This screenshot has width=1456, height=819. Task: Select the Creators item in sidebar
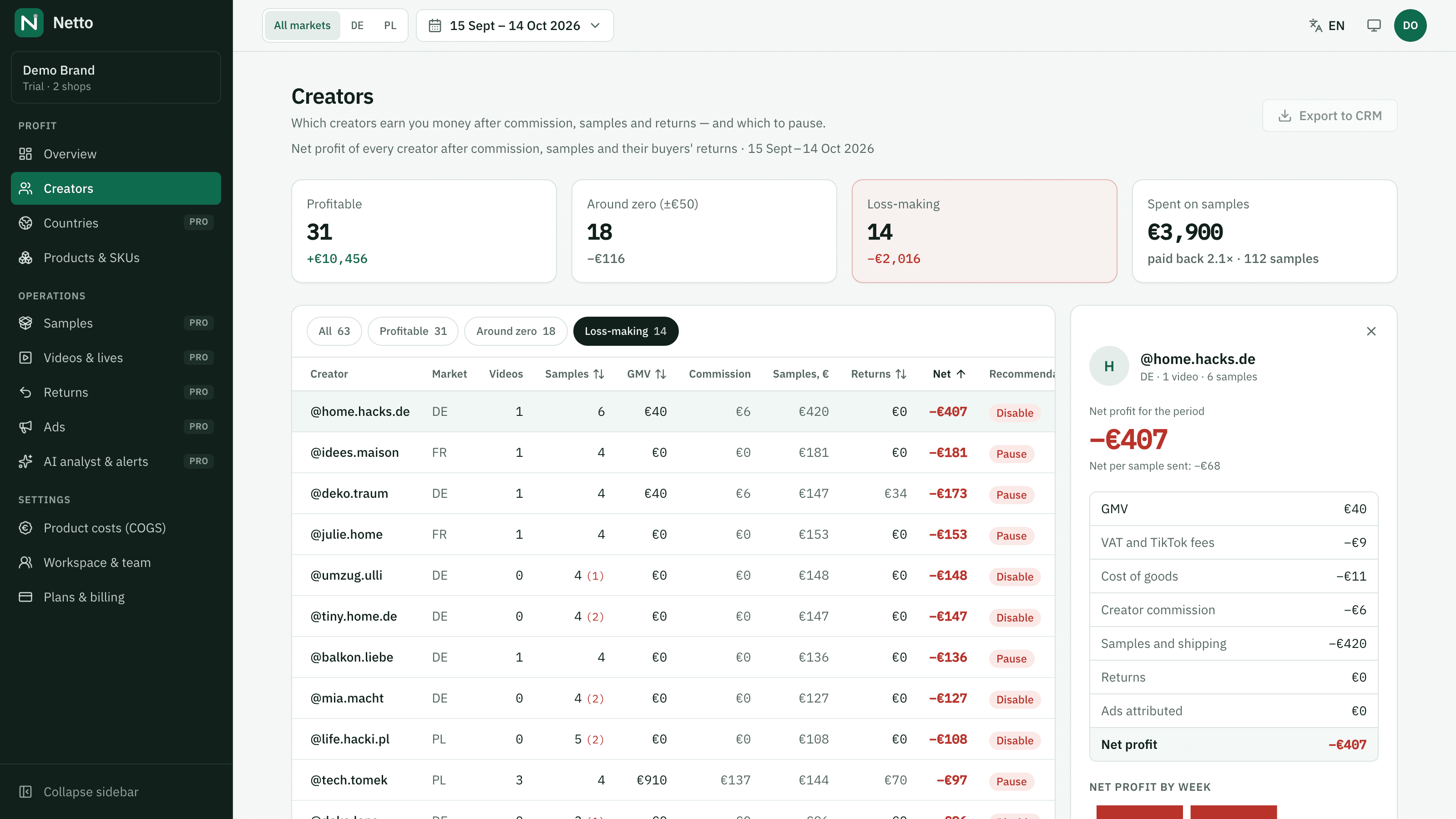tap(115, 188)
